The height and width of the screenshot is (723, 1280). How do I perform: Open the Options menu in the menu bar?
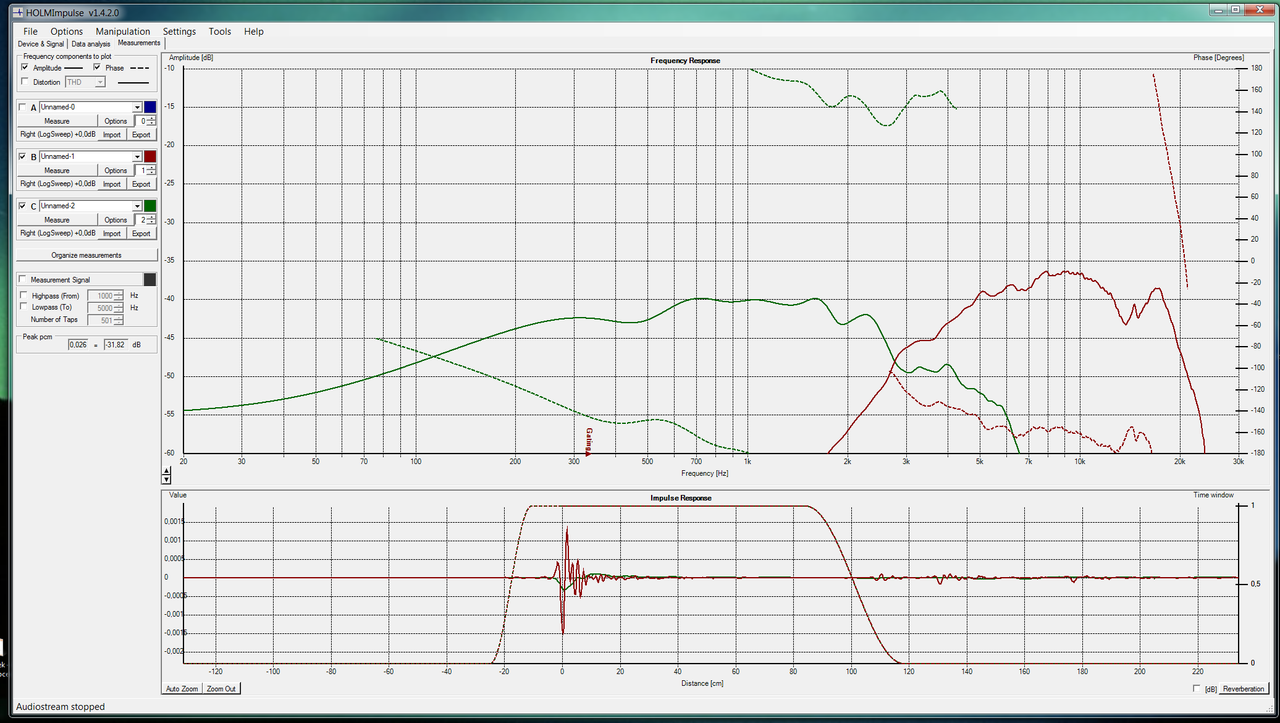pos(67,32)
